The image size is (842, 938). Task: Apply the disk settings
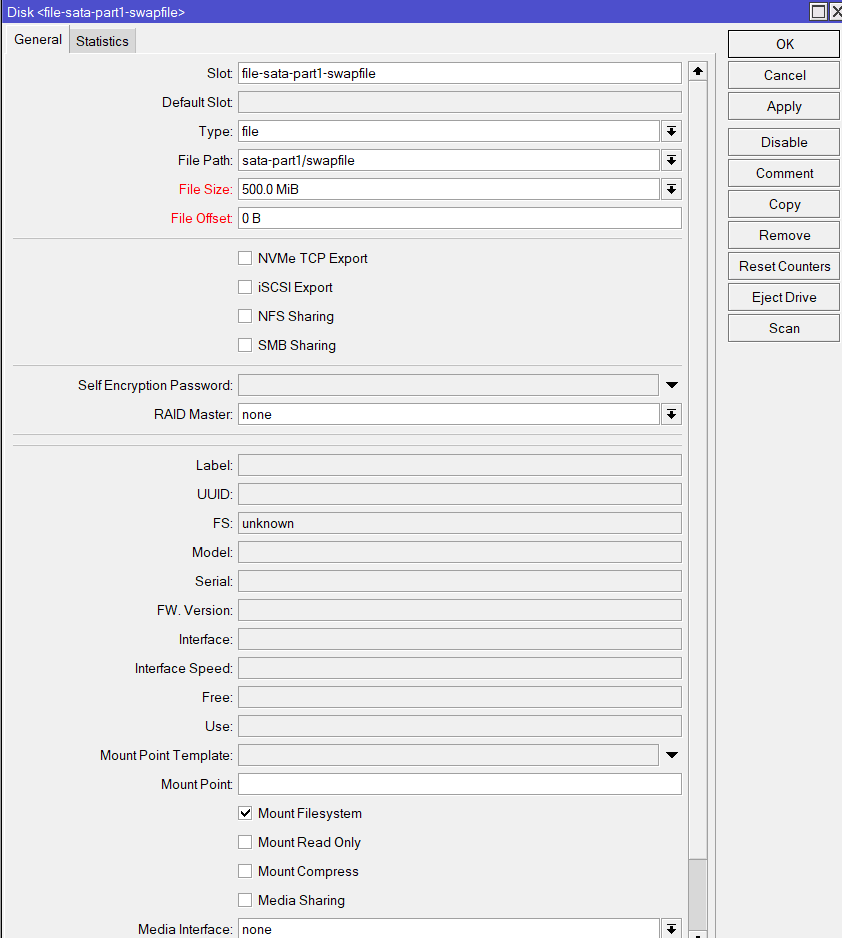tap(784, 106)
